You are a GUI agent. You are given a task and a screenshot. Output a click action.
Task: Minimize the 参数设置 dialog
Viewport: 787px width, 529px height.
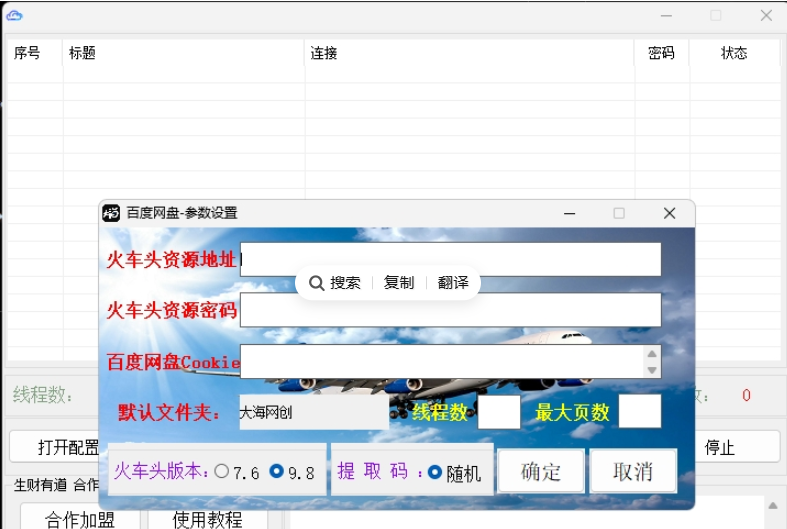[570, 213]
